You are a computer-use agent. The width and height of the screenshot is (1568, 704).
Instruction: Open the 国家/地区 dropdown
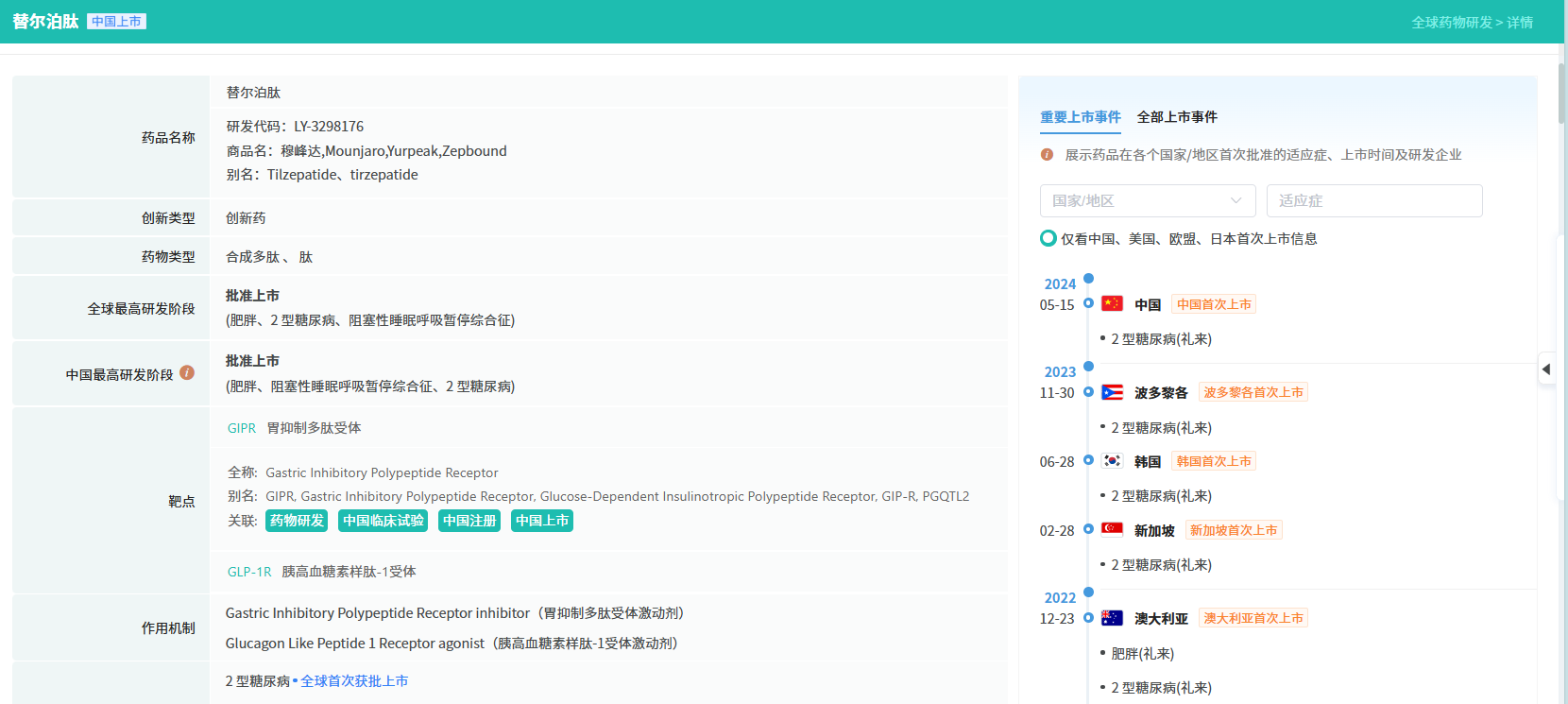tap(1147, 200)
